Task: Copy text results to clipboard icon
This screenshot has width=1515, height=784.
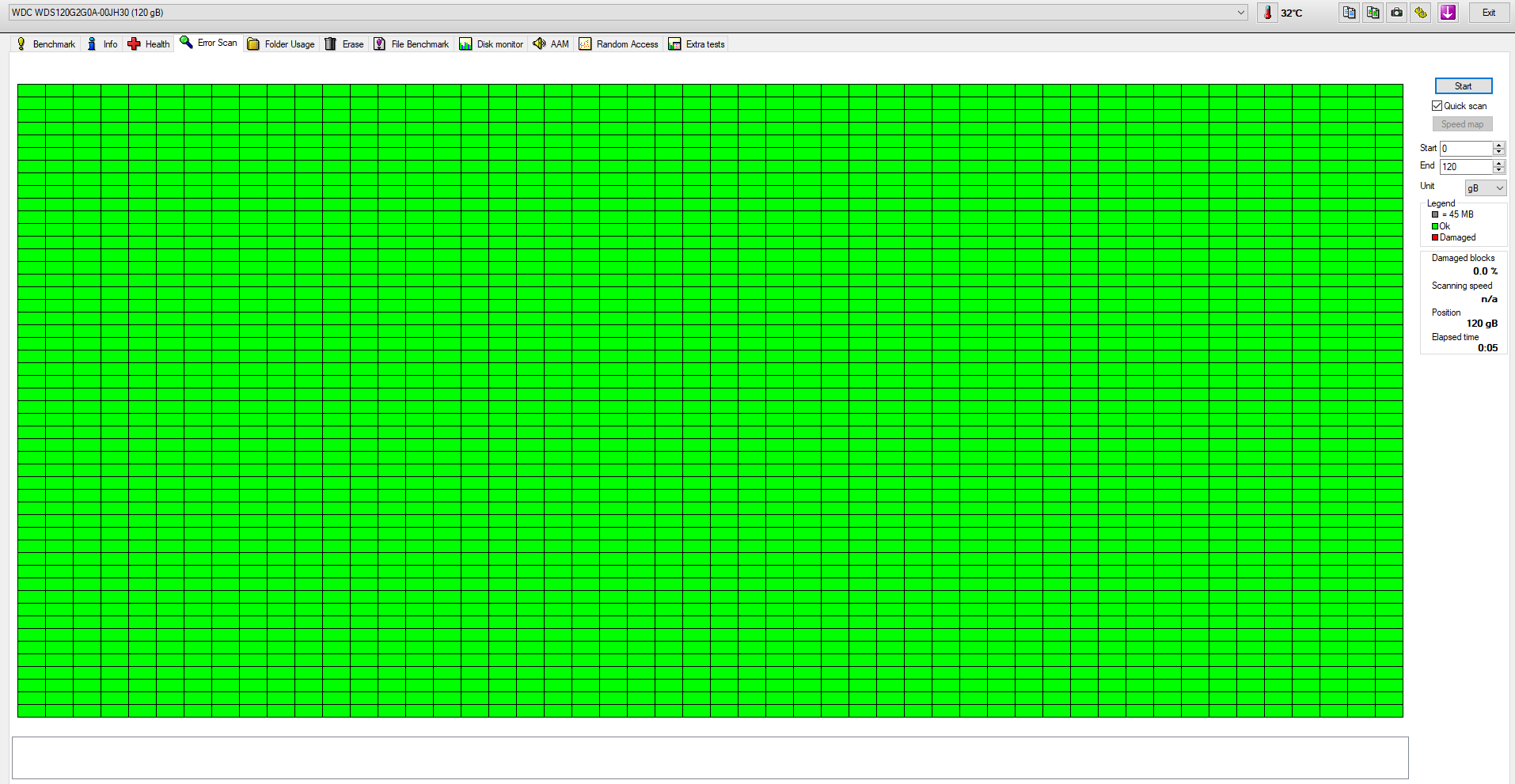Action: pyautogui.click(x=1350, y=13)
